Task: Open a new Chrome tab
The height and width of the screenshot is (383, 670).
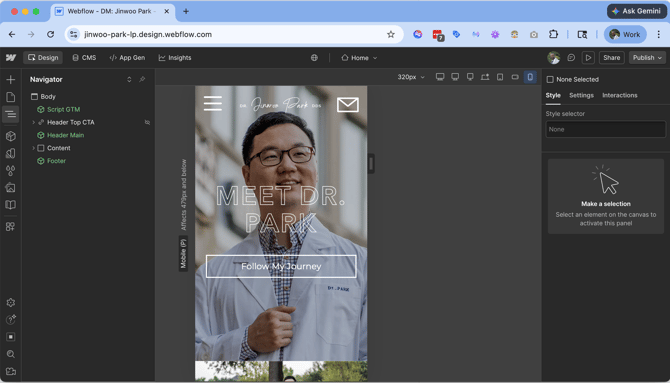Action: point(186,12)
